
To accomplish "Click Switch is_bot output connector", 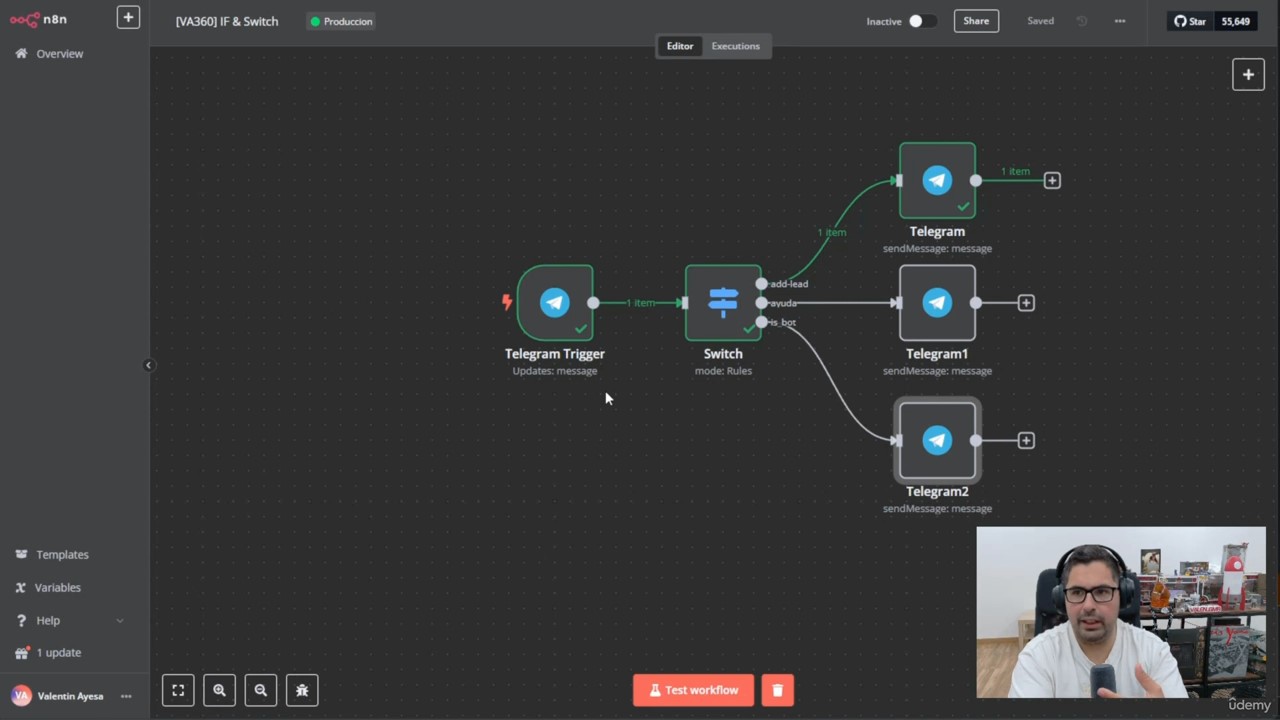I will pos(762,322).
